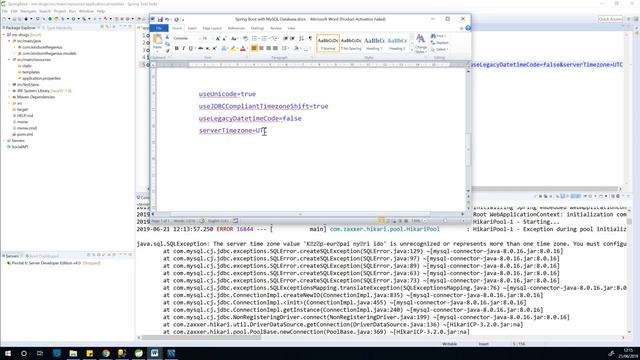Open the References ribbon tab

[x=236, y=28]
